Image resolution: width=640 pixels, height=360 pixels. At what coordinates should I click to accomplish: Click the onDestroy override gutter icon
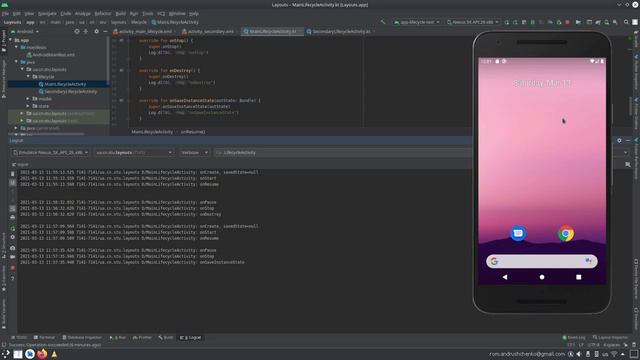click(121, 71)
